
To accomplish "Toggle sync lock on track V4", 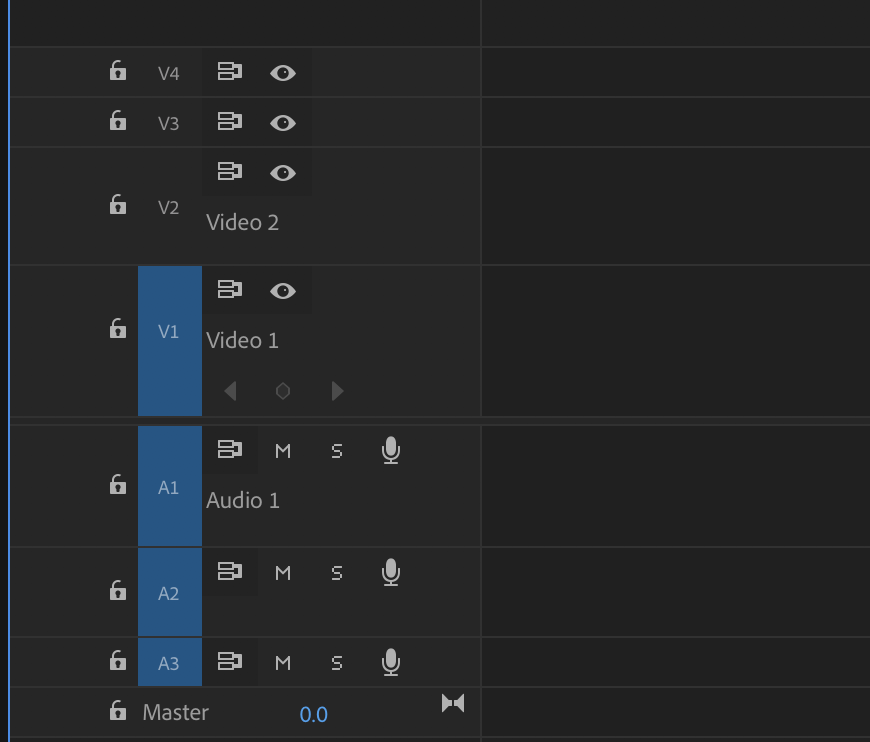I will (230, 72).
